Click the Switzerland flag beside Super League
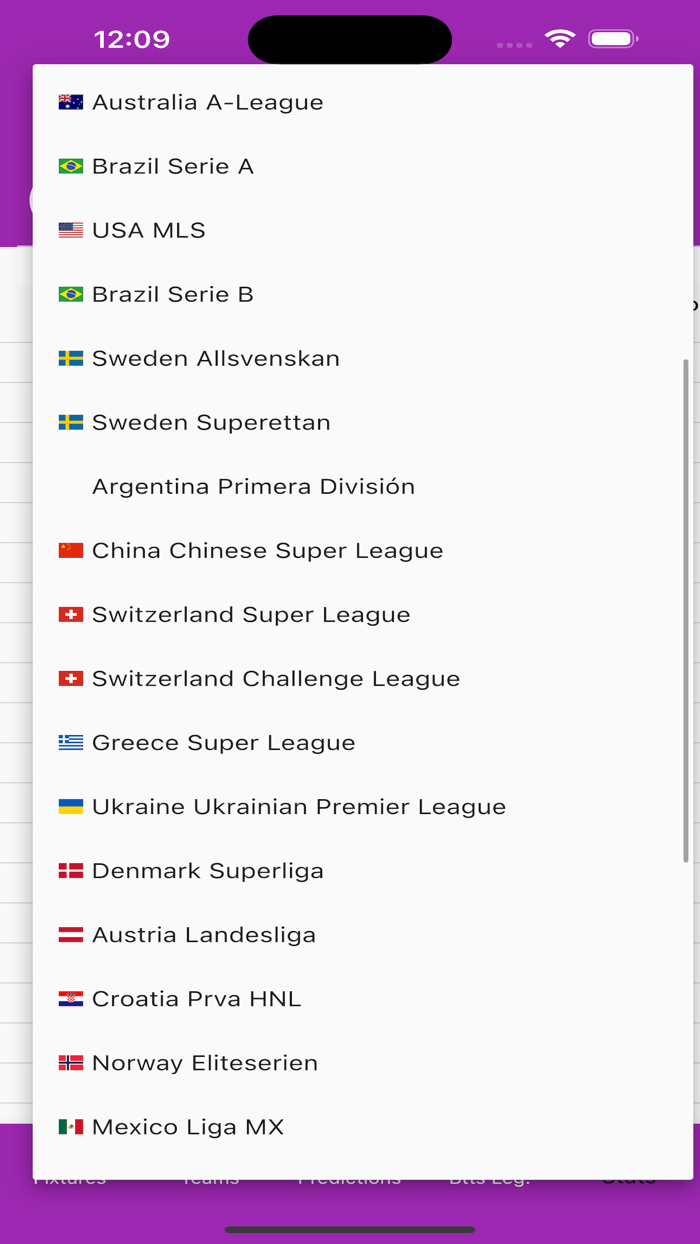The image size is (700, 1244). tap(69, 614)
